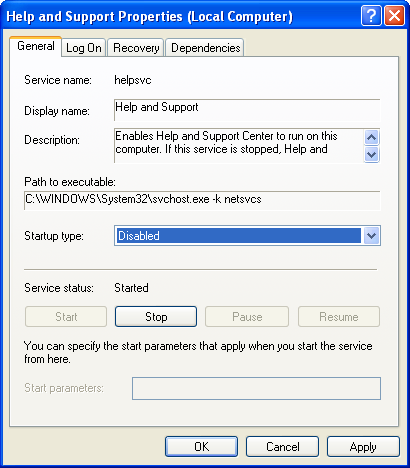This screenshot has height=468, width=410.
Task: Click the greyed-out Start button
Action: click(x=66, y=316)
